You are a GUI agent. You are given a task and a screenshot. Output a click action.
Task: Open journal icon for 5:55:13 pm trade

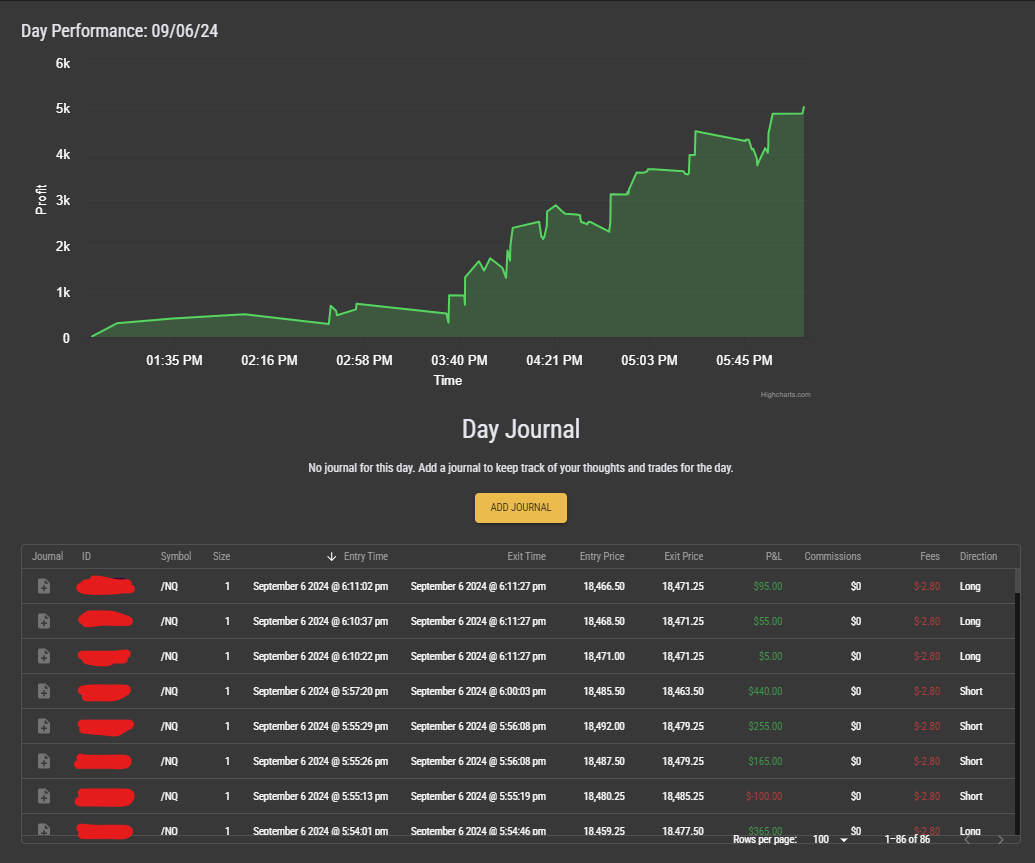coord(43,796)
